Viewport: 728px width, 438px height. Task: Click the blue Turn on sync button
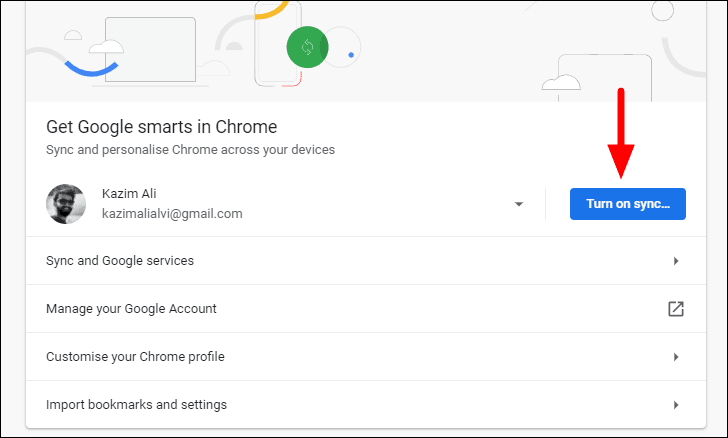click(628, 204)
